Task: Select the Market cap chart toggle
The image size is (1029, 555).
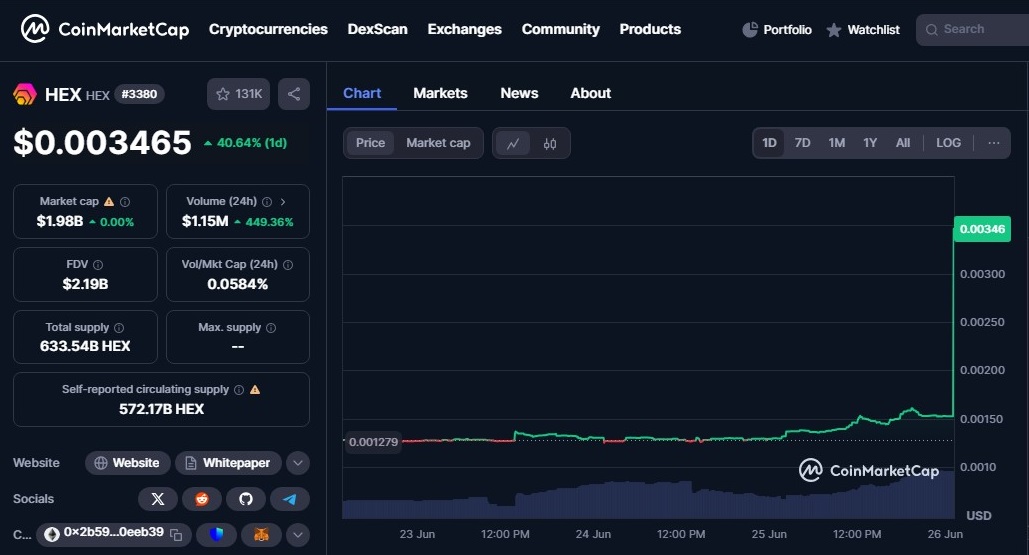Action: (438, 143)
